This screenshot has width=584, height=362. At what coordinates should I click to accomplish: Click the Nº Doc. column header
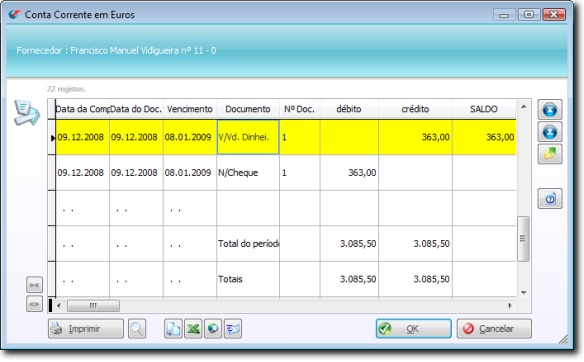pyautogui.click(x=299, y=109)
